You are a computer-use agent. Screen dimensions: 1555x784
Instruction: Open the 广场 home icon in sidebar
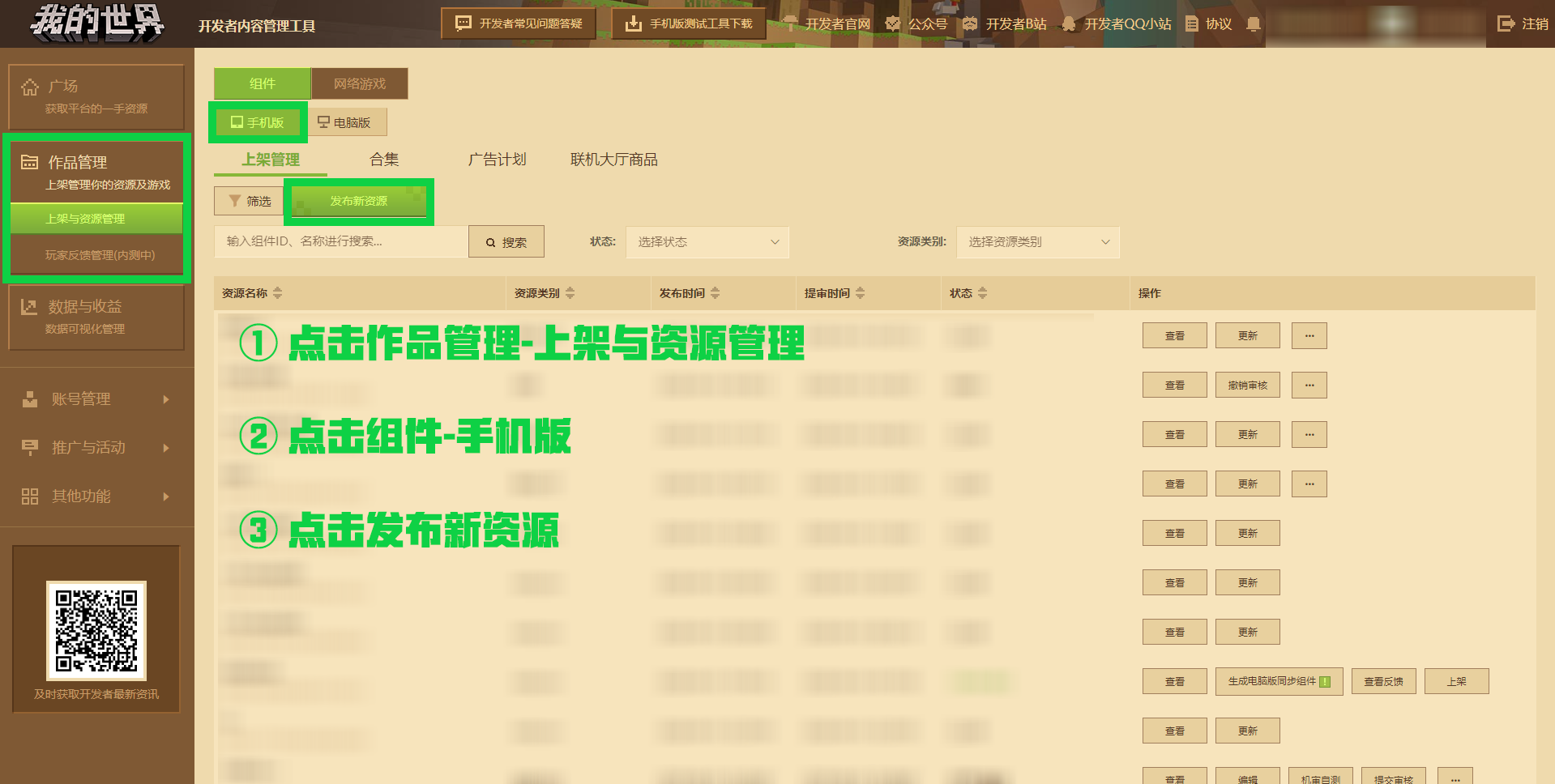pyautogui.click(x=30, y=87)
